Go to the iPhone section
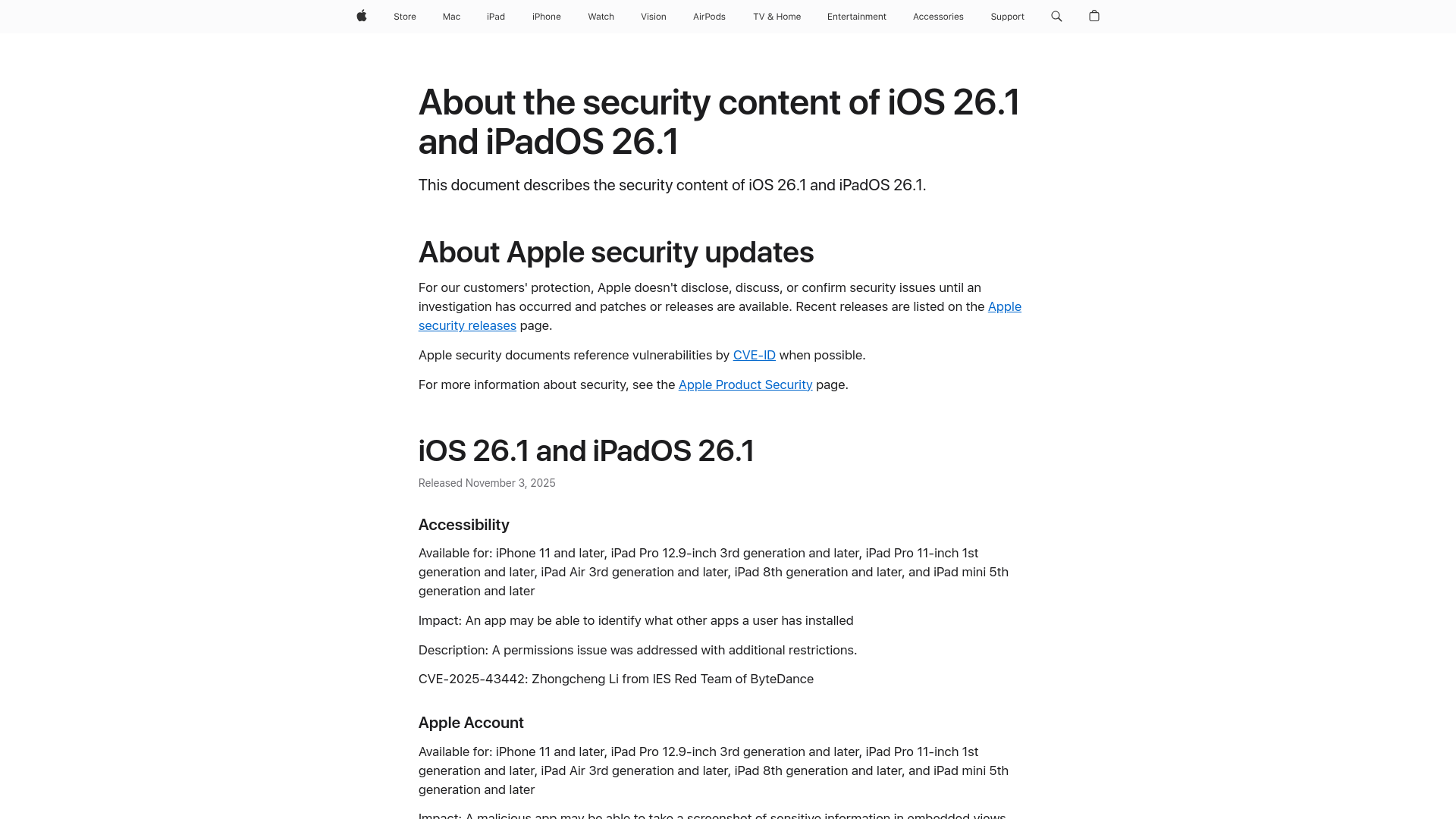Screen dimensions: 1456x819 pyautogui.click(x=546, y=16)
